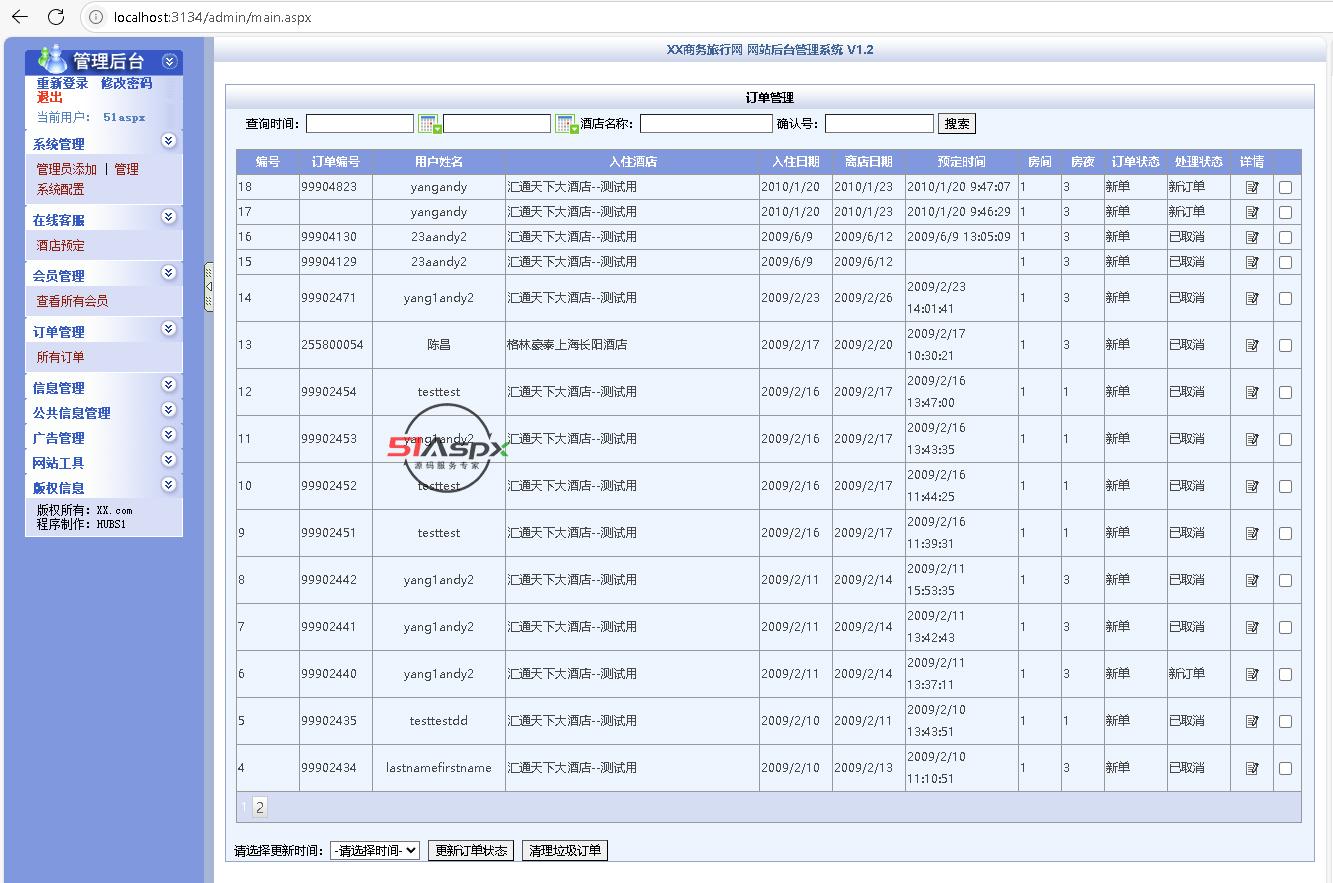Tick checkbox for order 99902471
Viewport: 1333px width, 883px height.
[x=1285, y=298]
